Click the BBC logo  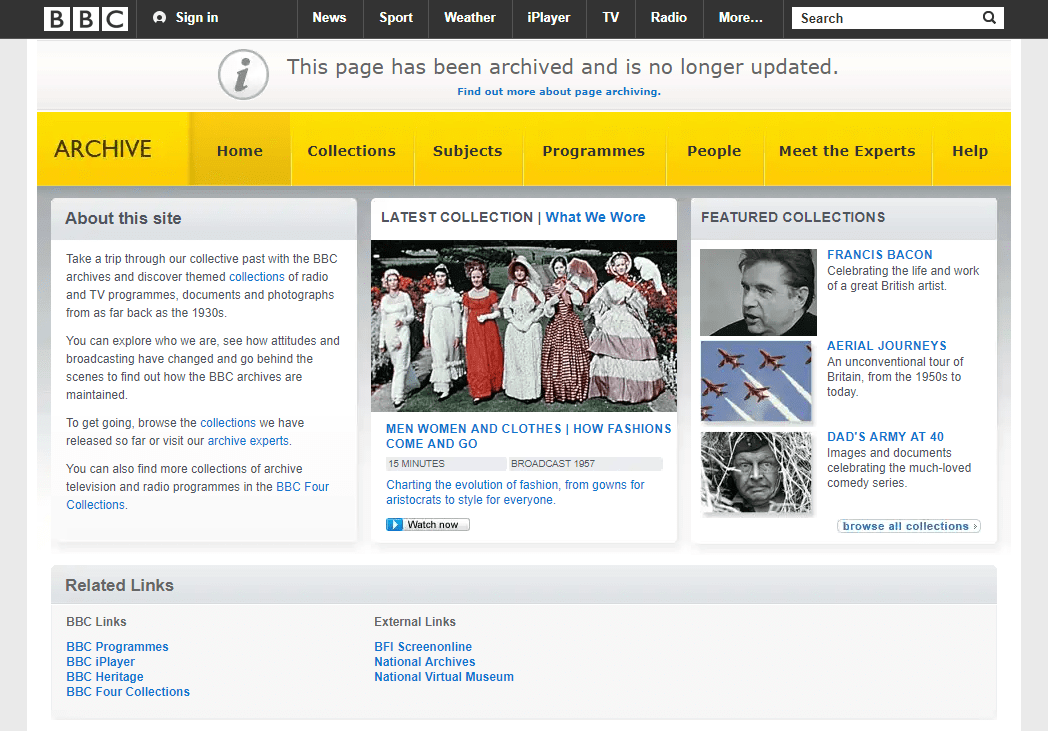point(86,19)
